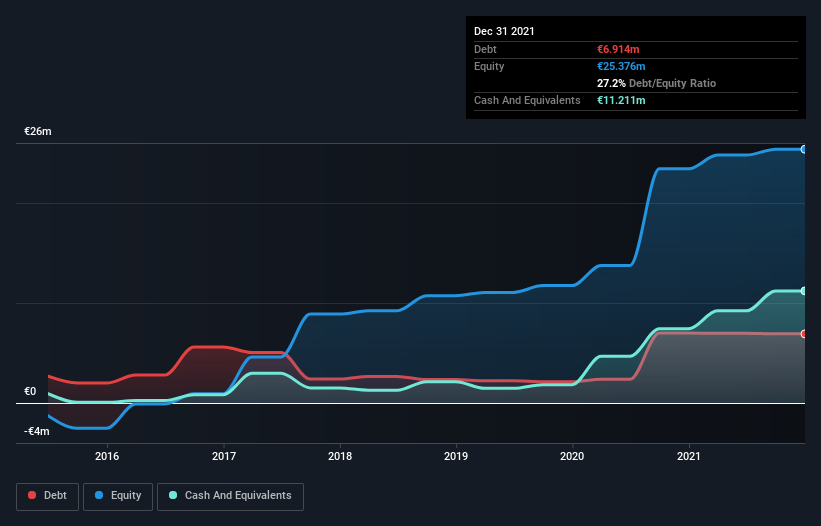Click the €11.211m cash value
Image resolution: width=821 pixels, height=526 pixels.
click(621, 100)
